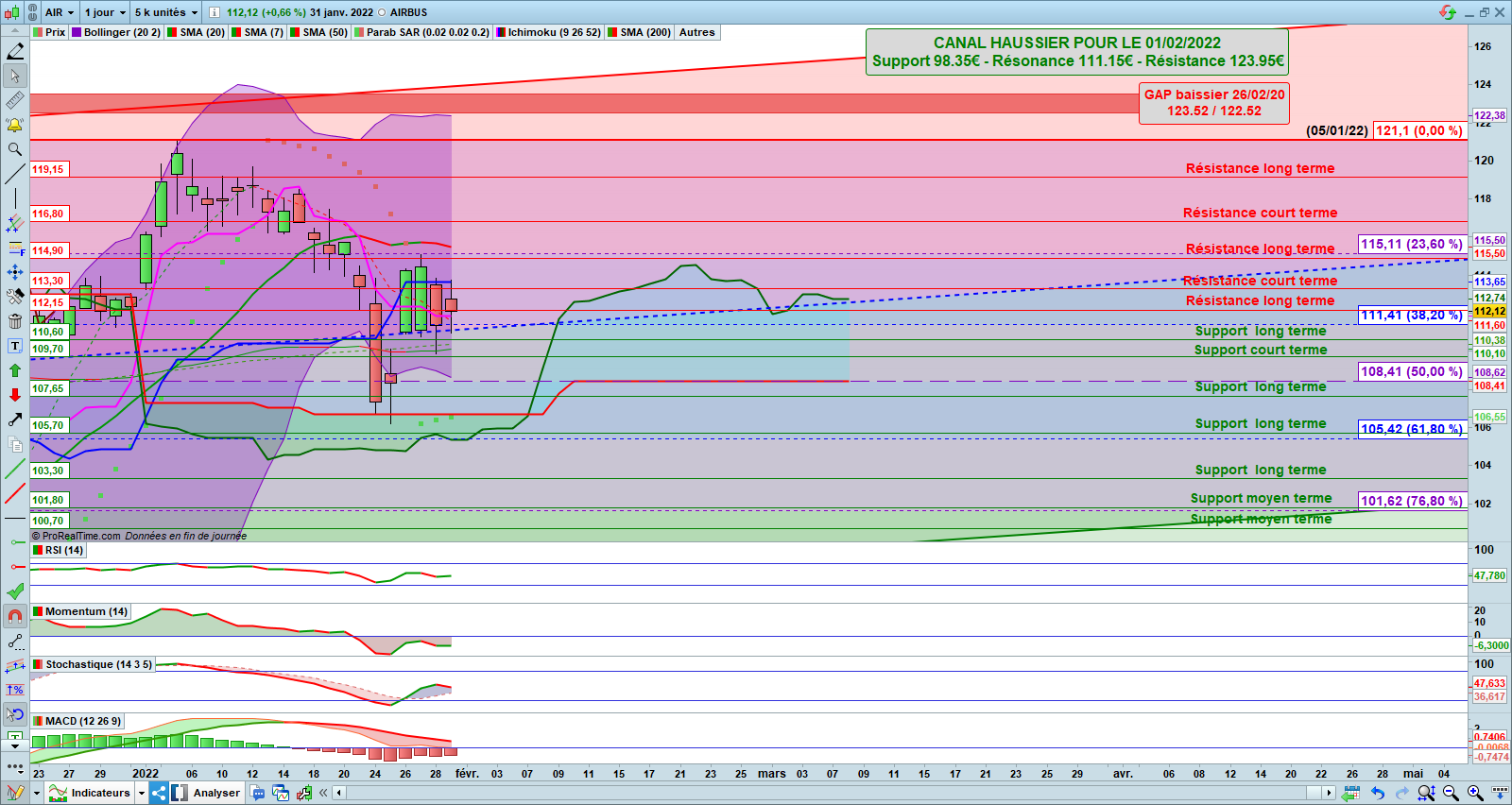
Task: Delete objects with the trash icon
Action: coord(15,321)
